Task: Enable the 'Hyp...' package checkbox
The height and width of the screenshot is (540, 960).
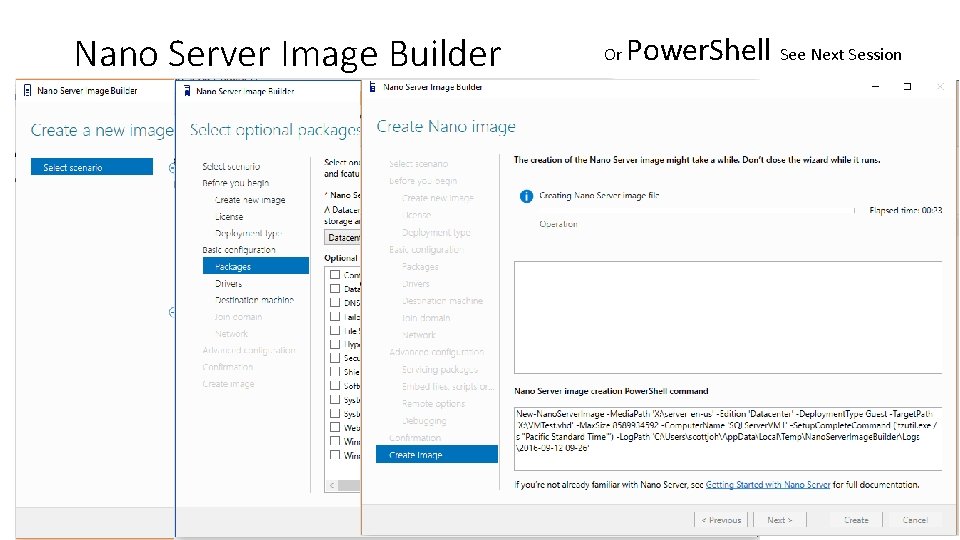Action: click(335, 344)
